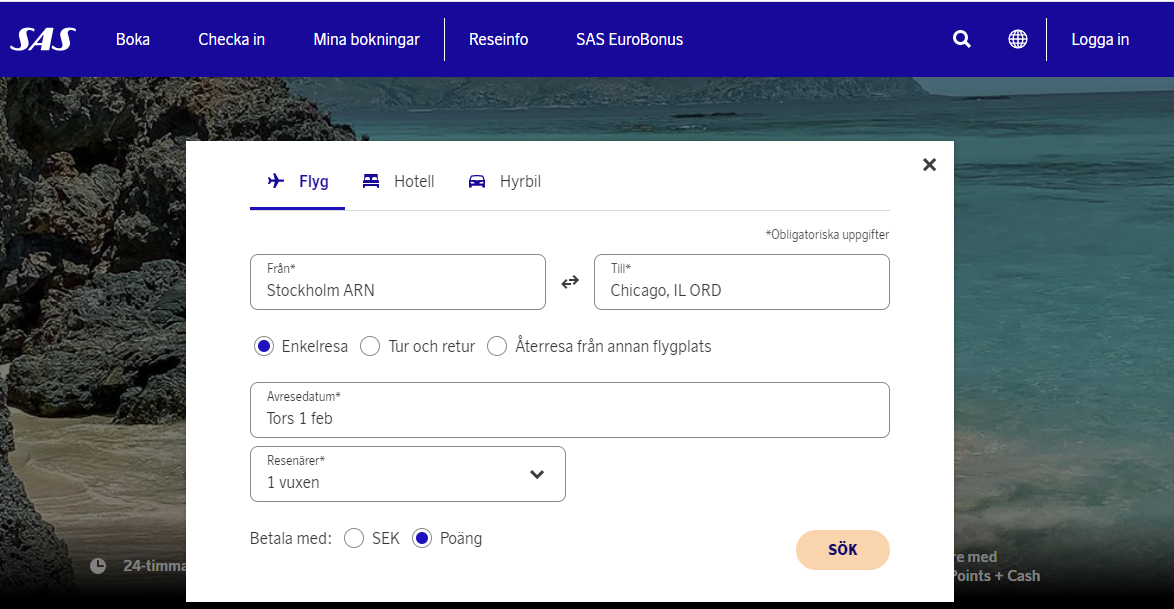Choose the Tur och retur option
Screen dimensions: 1174x609
(x=370, y=346)
